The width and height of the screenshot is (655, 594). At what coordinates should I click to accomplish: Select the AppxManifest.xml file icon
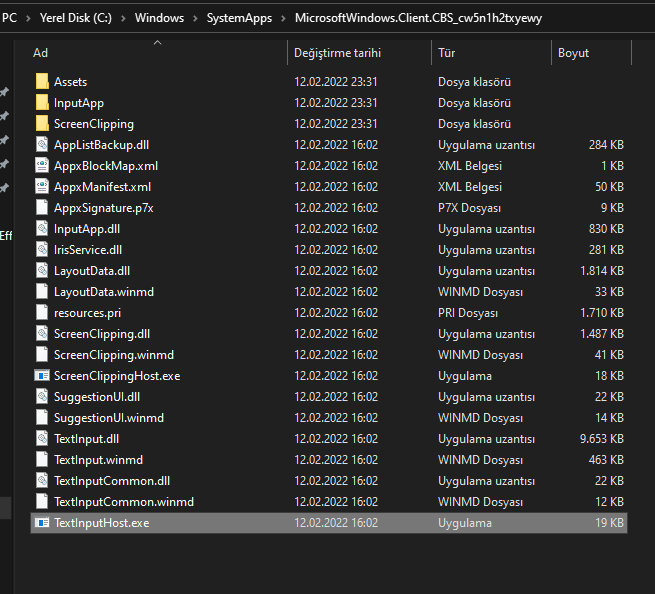pos(42,186)
